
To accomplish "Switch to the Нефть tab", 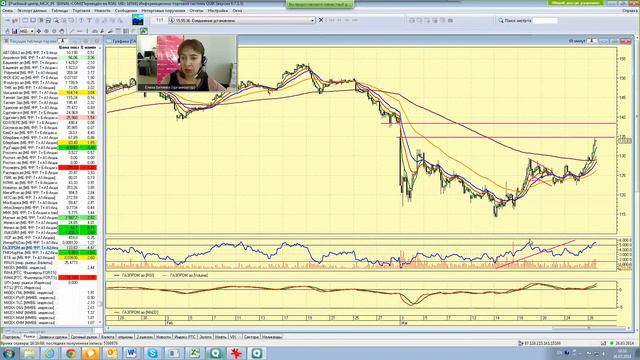I will click(x=221, y=337).
